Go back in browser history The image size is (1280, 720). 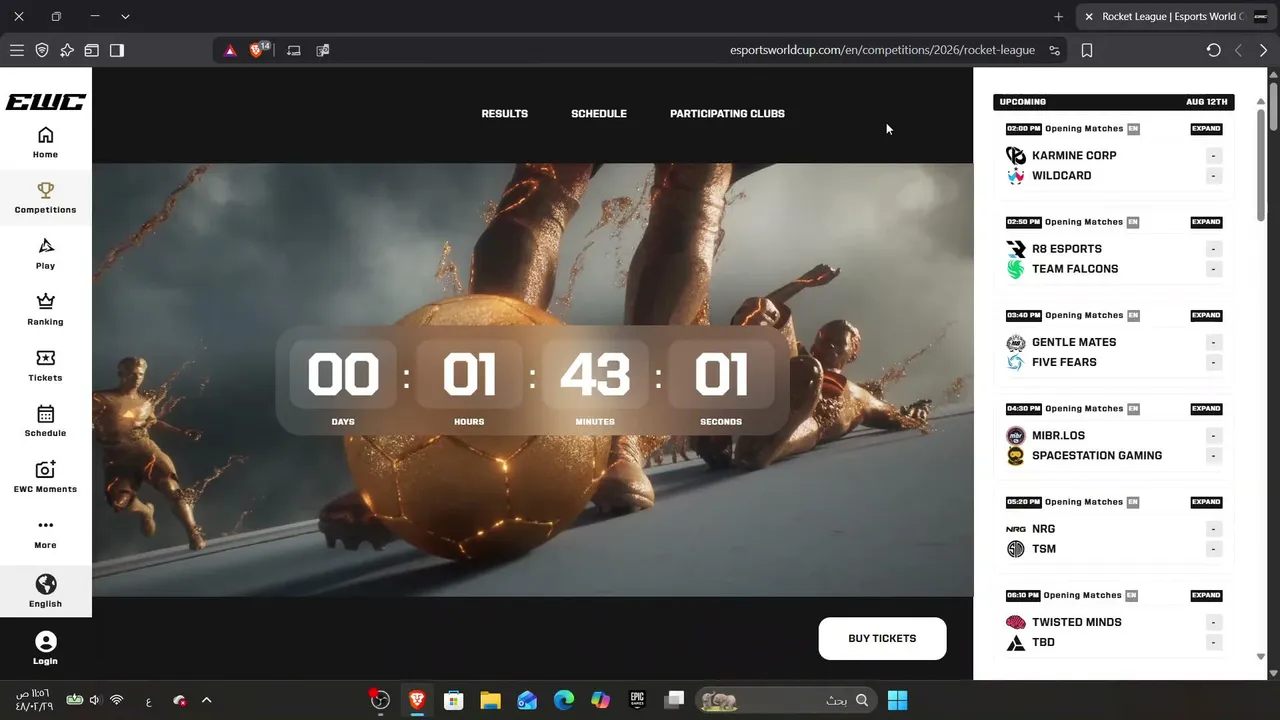pos(1239,50)
